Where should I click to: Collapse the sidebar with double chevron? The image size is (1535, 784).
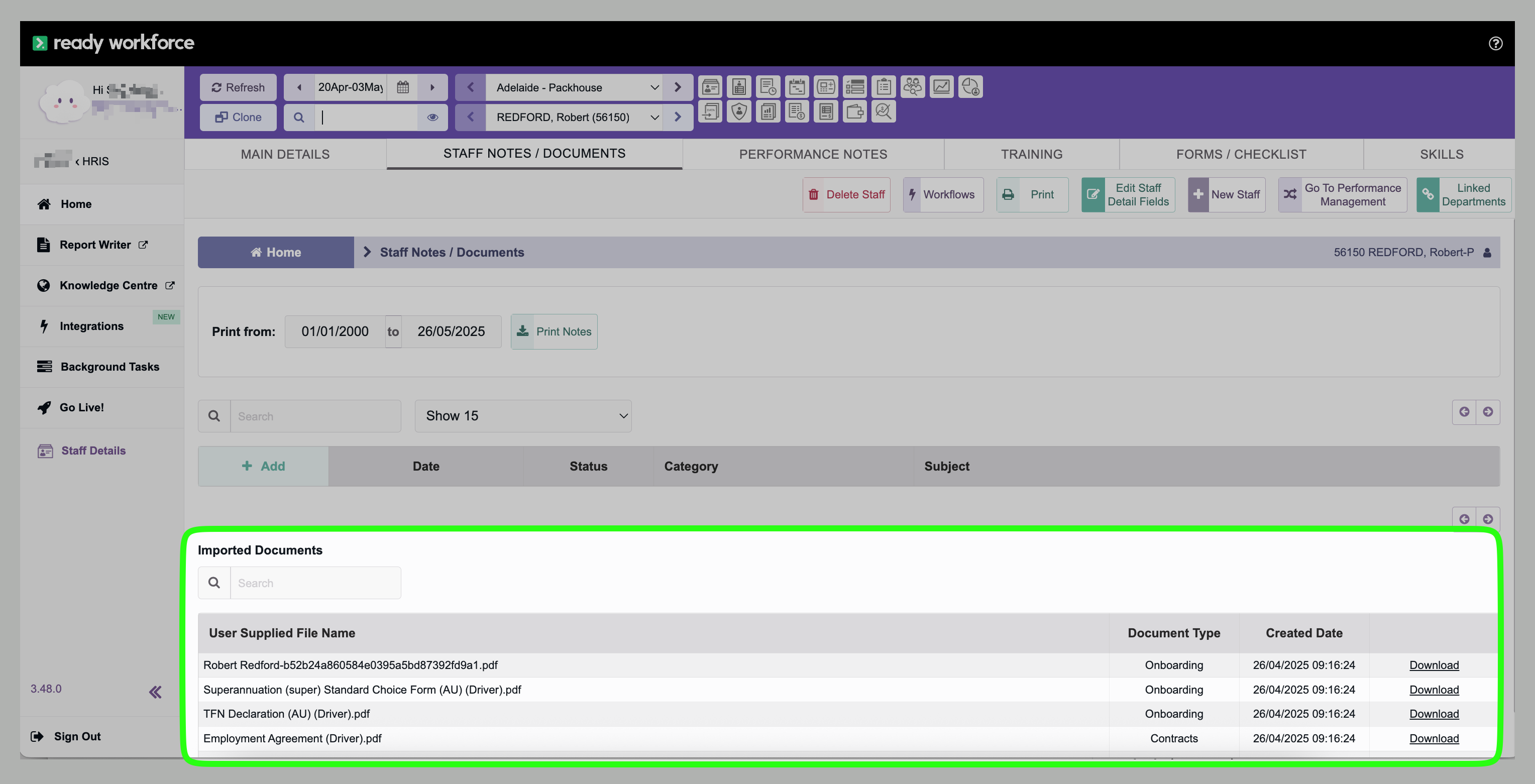[x=155, y=692]
